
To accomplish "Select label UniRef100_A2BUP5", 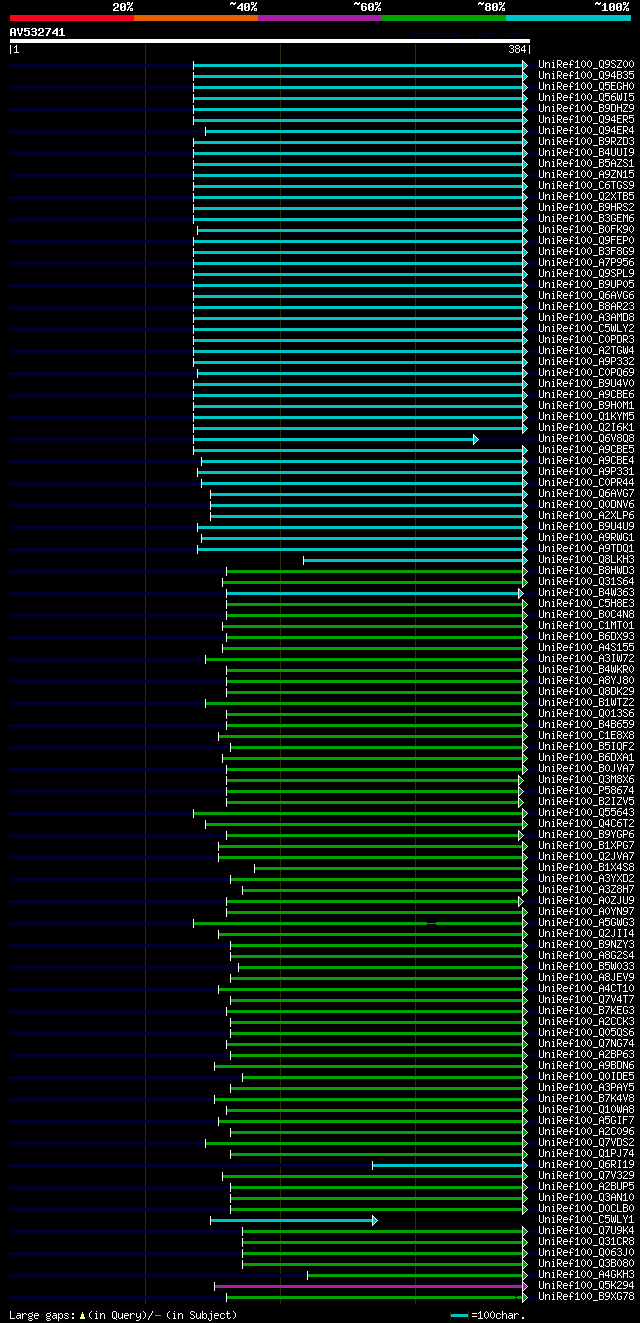I will [x=586, y=1187].
